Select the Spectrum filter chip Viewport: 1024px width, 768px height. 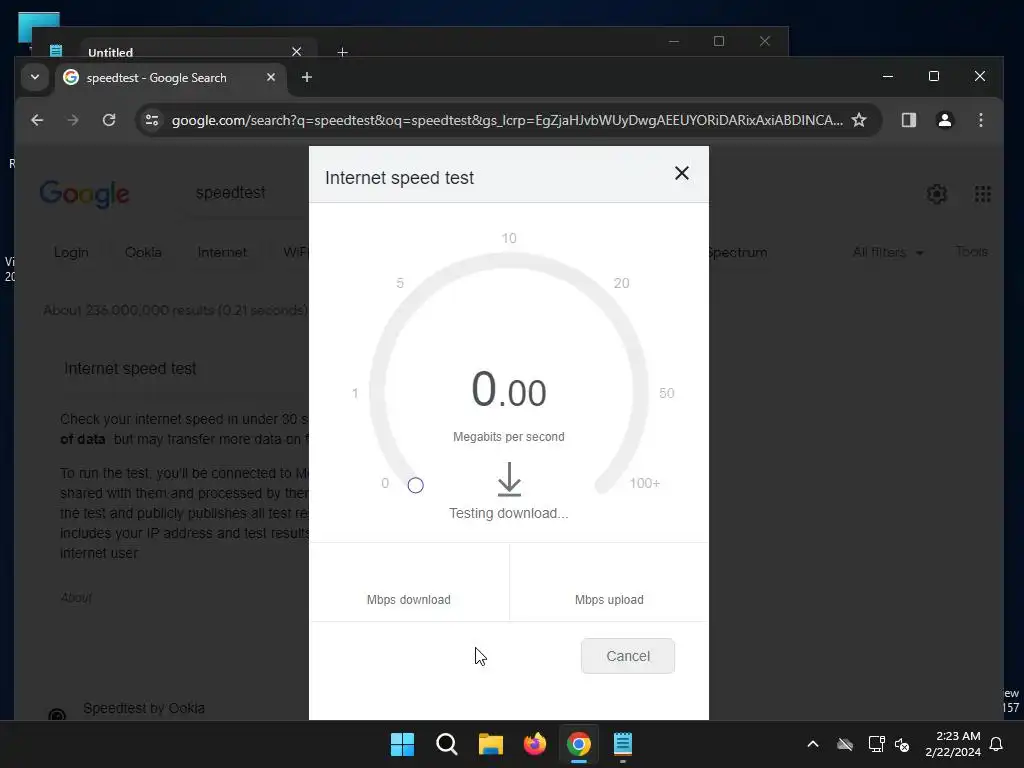point(737,252)
